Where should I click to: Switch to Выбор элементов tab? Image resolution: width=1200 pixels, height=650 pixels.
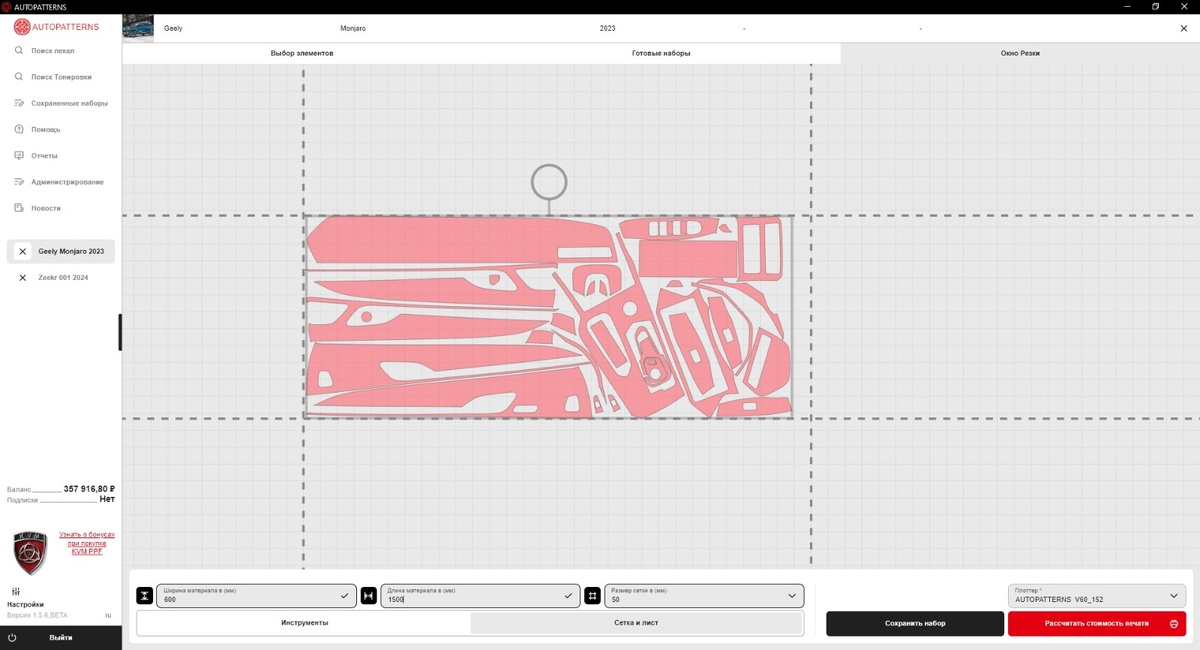click(x=302, y=53)
